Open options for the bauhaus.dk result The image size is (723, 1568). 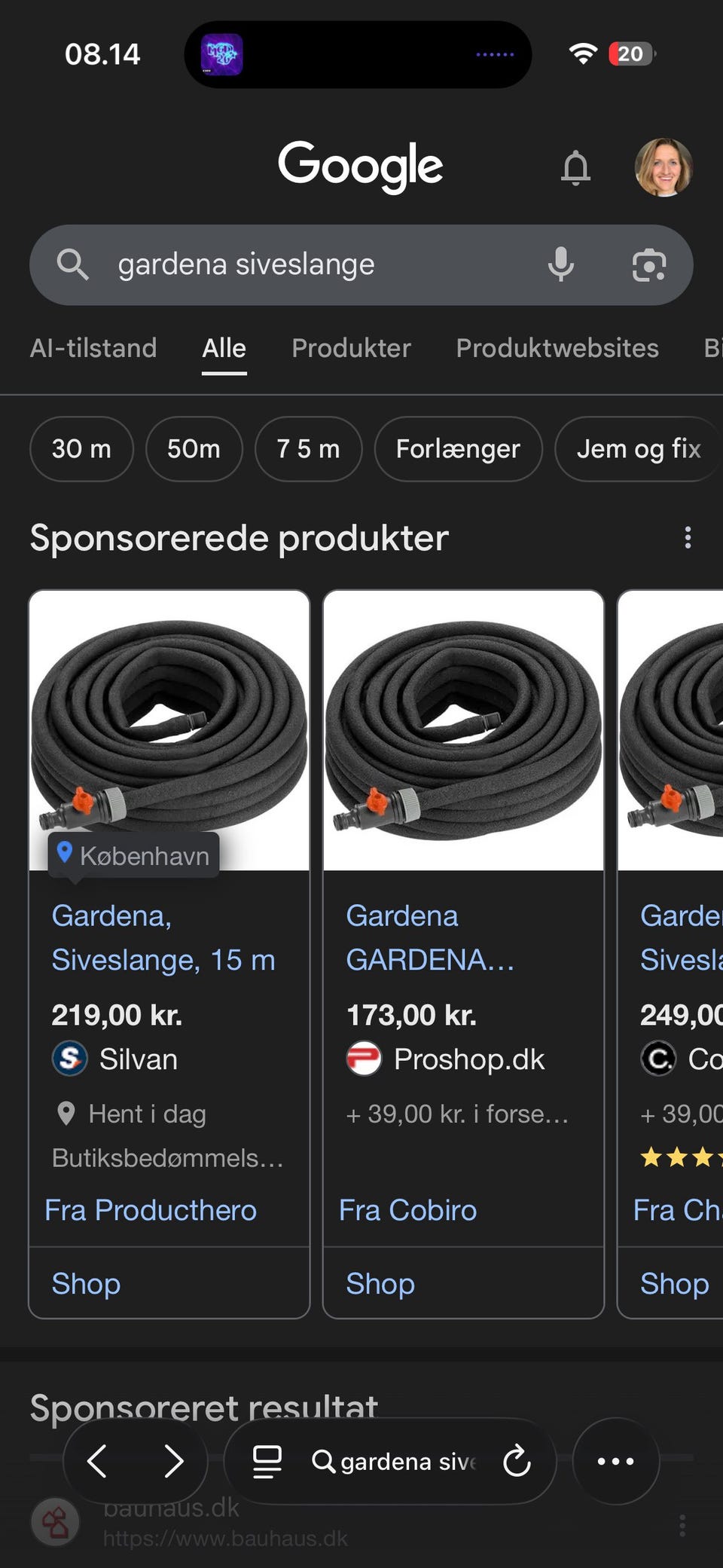682,1525
